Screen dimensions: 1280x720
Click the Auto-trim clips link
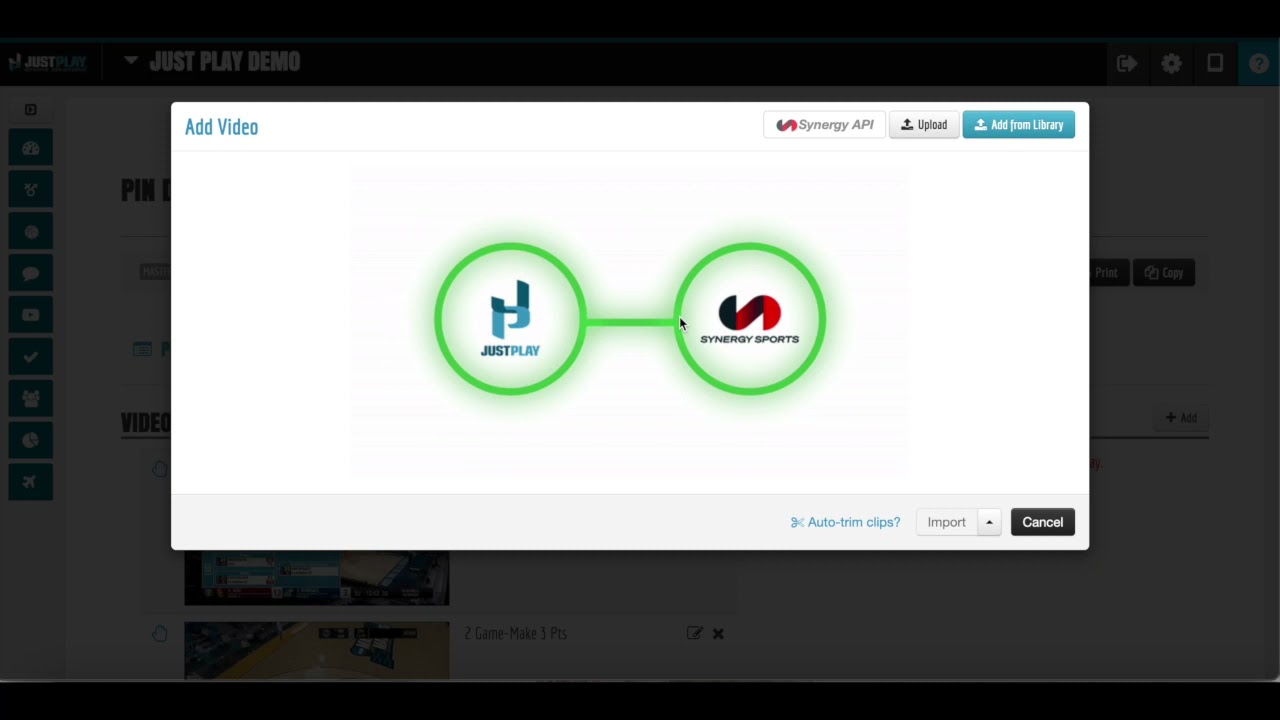tap(845, 522)
